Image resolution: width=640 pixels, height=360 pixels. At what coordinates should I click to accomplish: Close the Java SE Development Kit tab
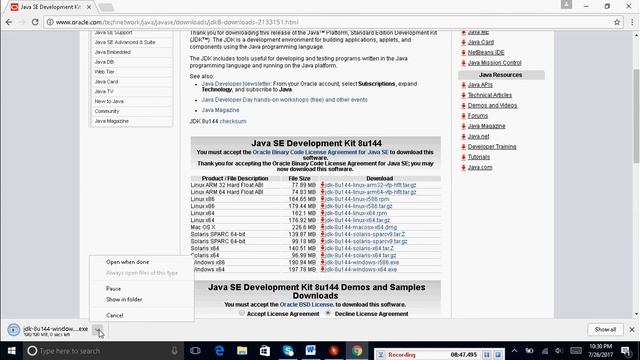point(89,7)
